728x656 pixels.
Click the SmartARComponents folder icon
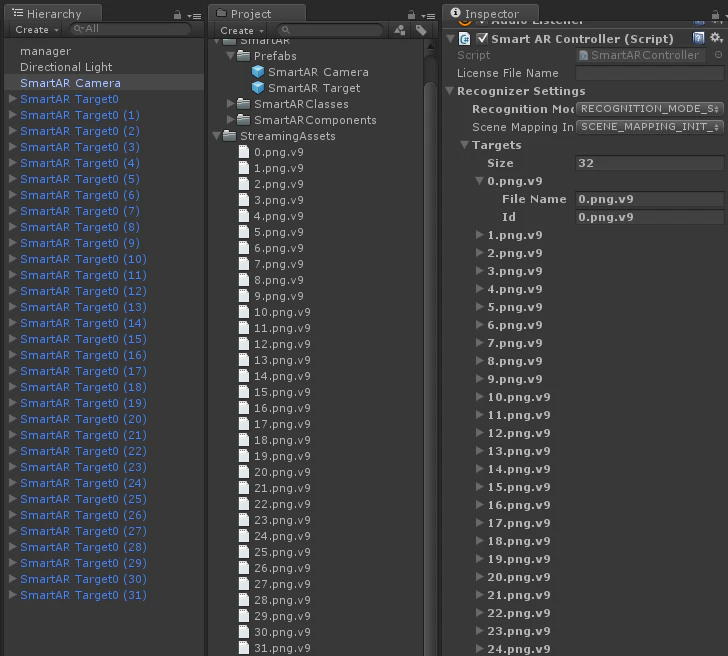(243, 120)
